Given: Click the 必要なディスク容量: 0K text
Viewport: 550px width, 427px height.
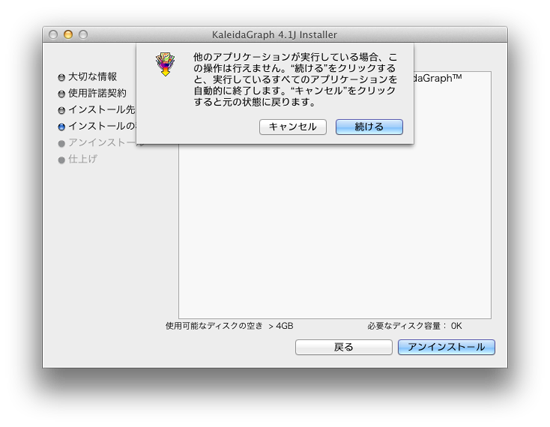Looking at the screenshot, I should (415, 326).
